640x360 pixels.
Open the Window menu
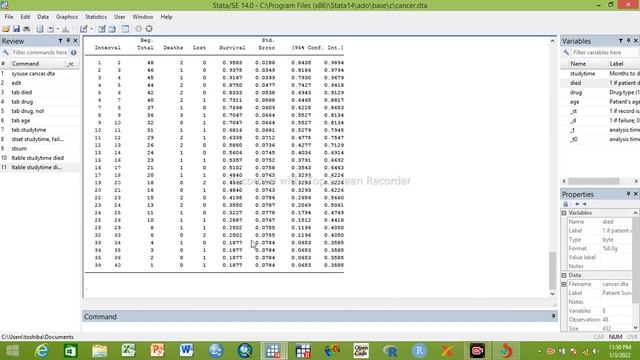click(142, 17)
